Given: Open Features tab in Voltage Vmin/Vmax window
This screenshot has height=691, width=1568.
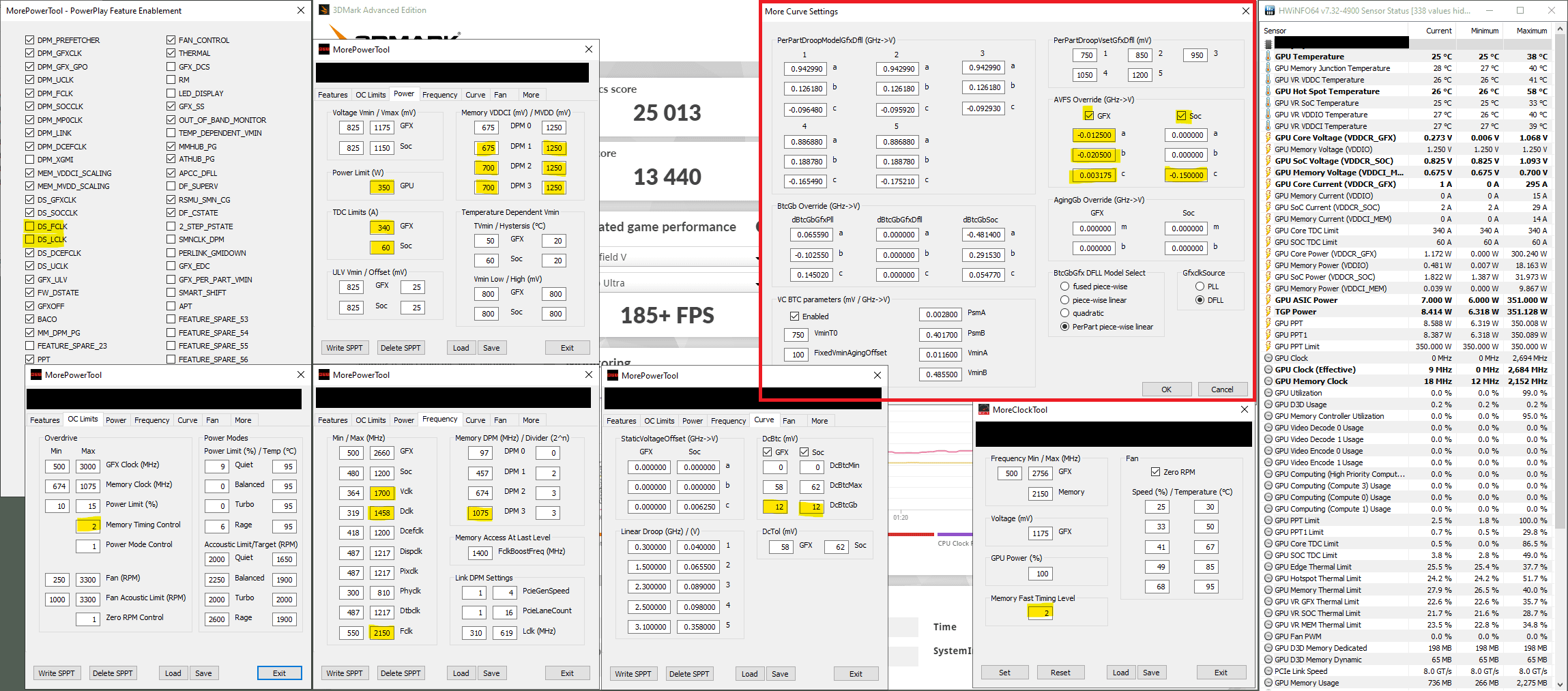Looking at the screenshot, I should coord(333,95).
